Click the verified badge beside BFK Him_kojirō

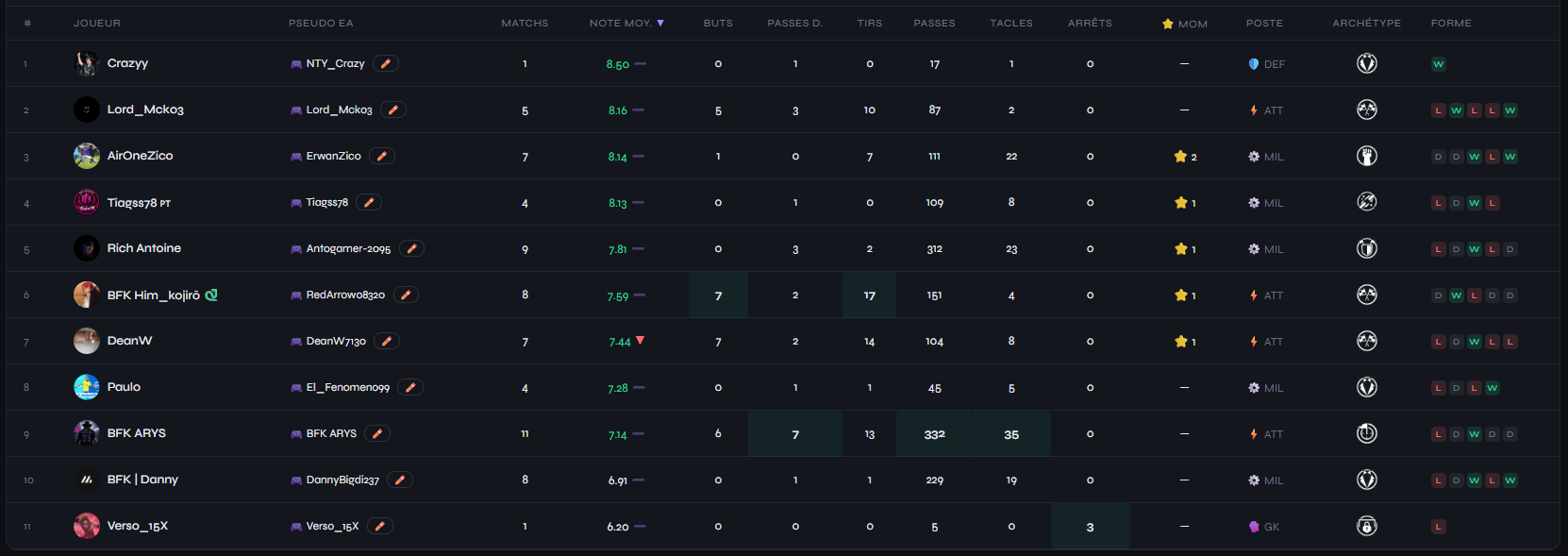[211, 295]
